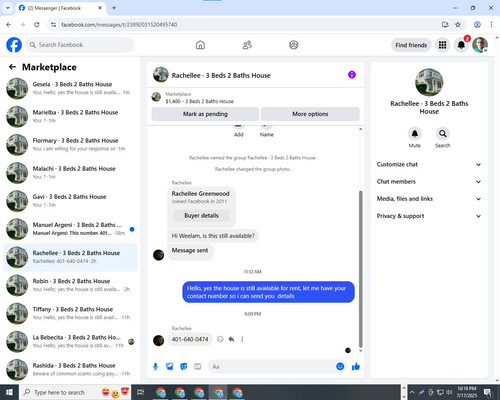Open Chrome three-dot menu
500x400 pixels.
[x=491, y=24]
